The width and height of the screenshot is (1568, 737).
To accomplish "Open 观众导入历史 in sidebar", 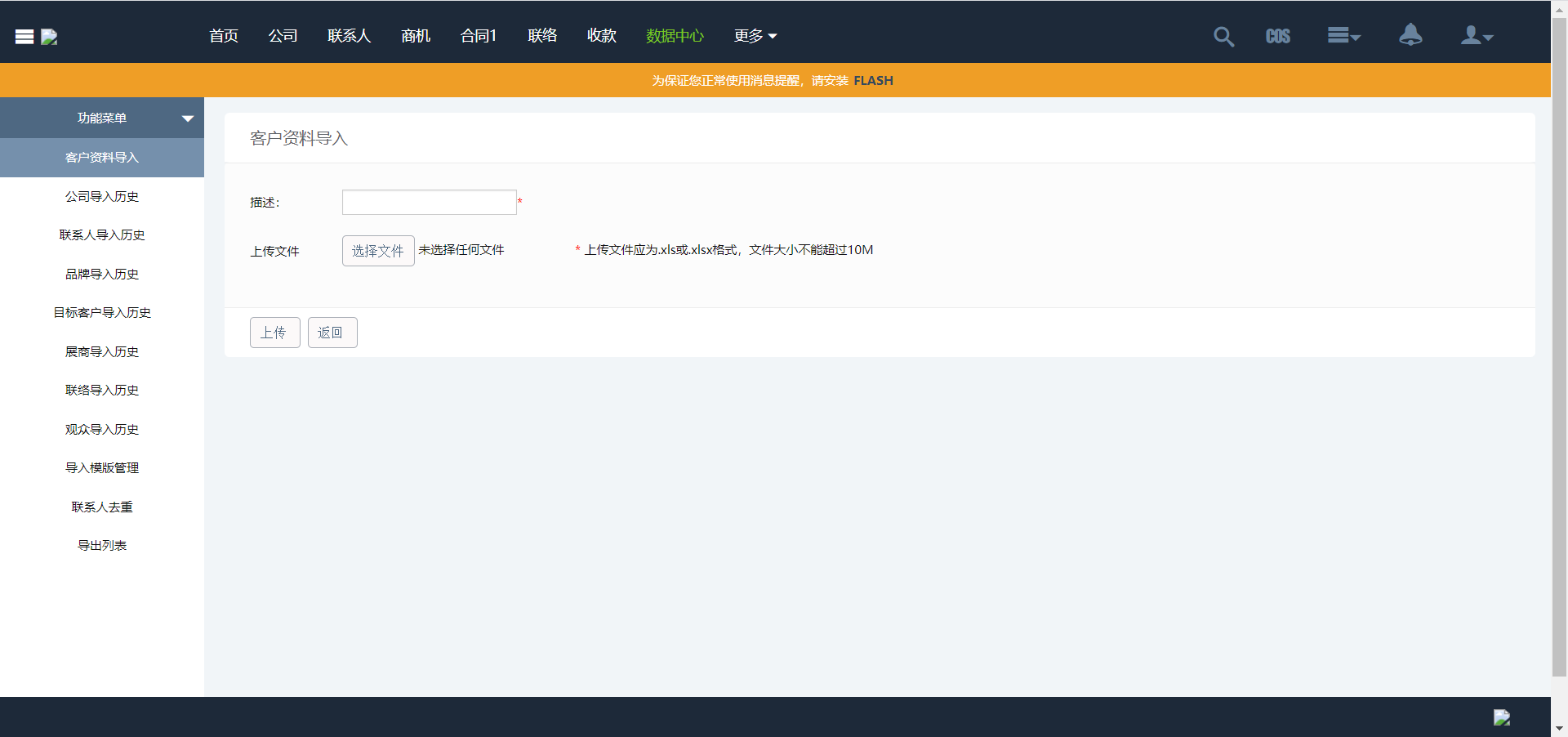I will click(x=102, y=429).
